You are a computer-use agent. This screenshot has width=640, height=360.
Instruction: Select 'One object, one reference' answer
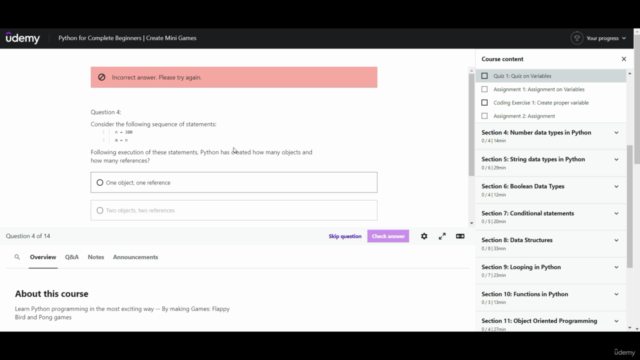tap(234, 182)
